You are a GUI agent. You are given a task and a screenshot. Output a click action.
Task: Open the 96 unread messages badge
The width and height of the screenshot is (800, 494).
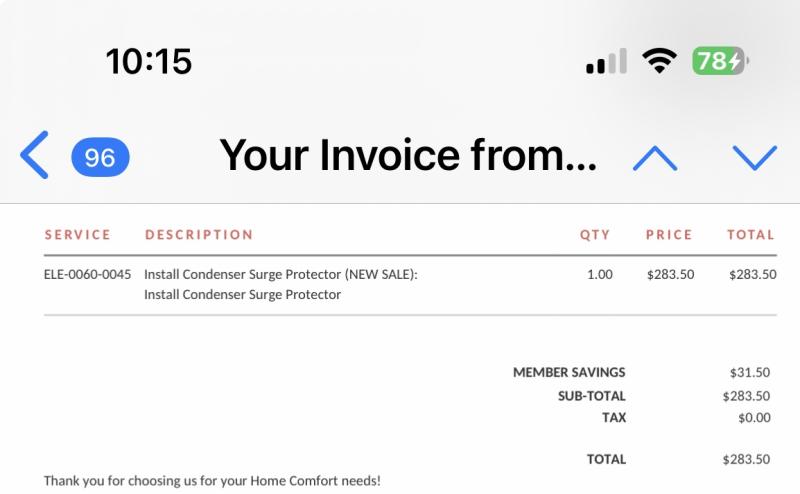[x=101, y=157]
